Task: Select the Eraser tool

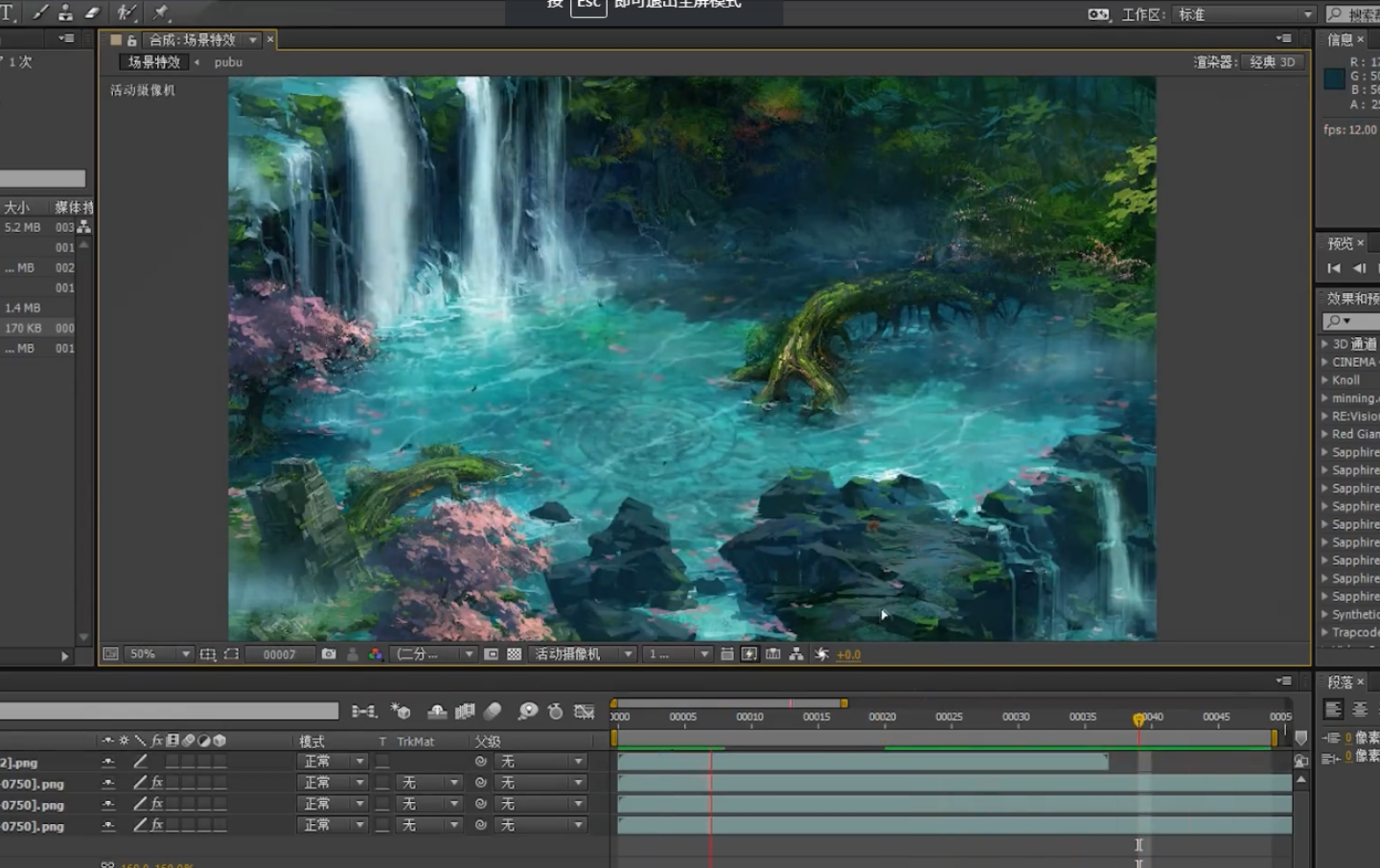Action: [x=92, y=12]
